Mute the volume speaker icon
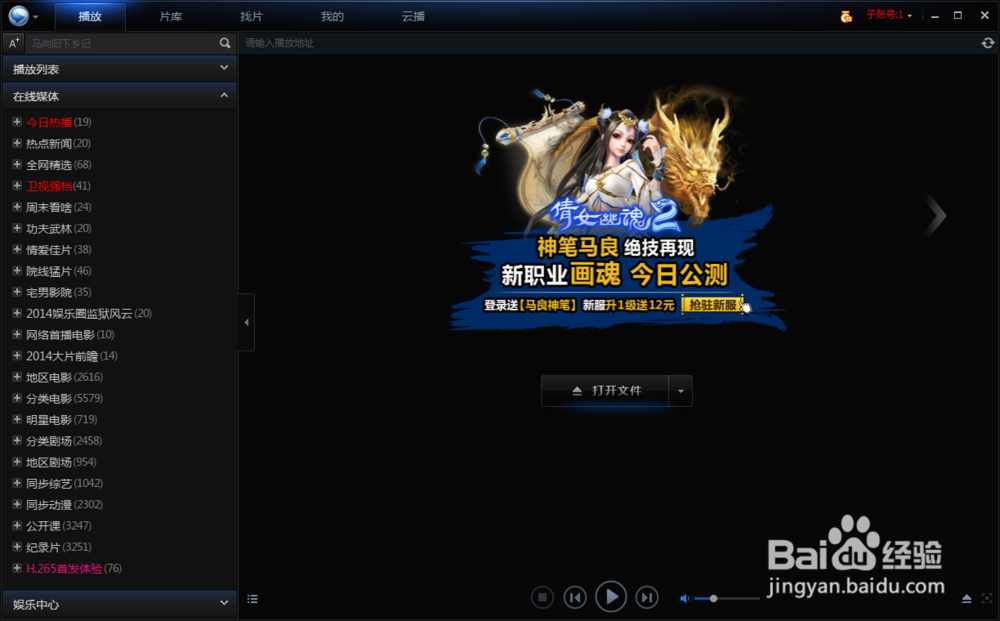 tap(684, 598)
